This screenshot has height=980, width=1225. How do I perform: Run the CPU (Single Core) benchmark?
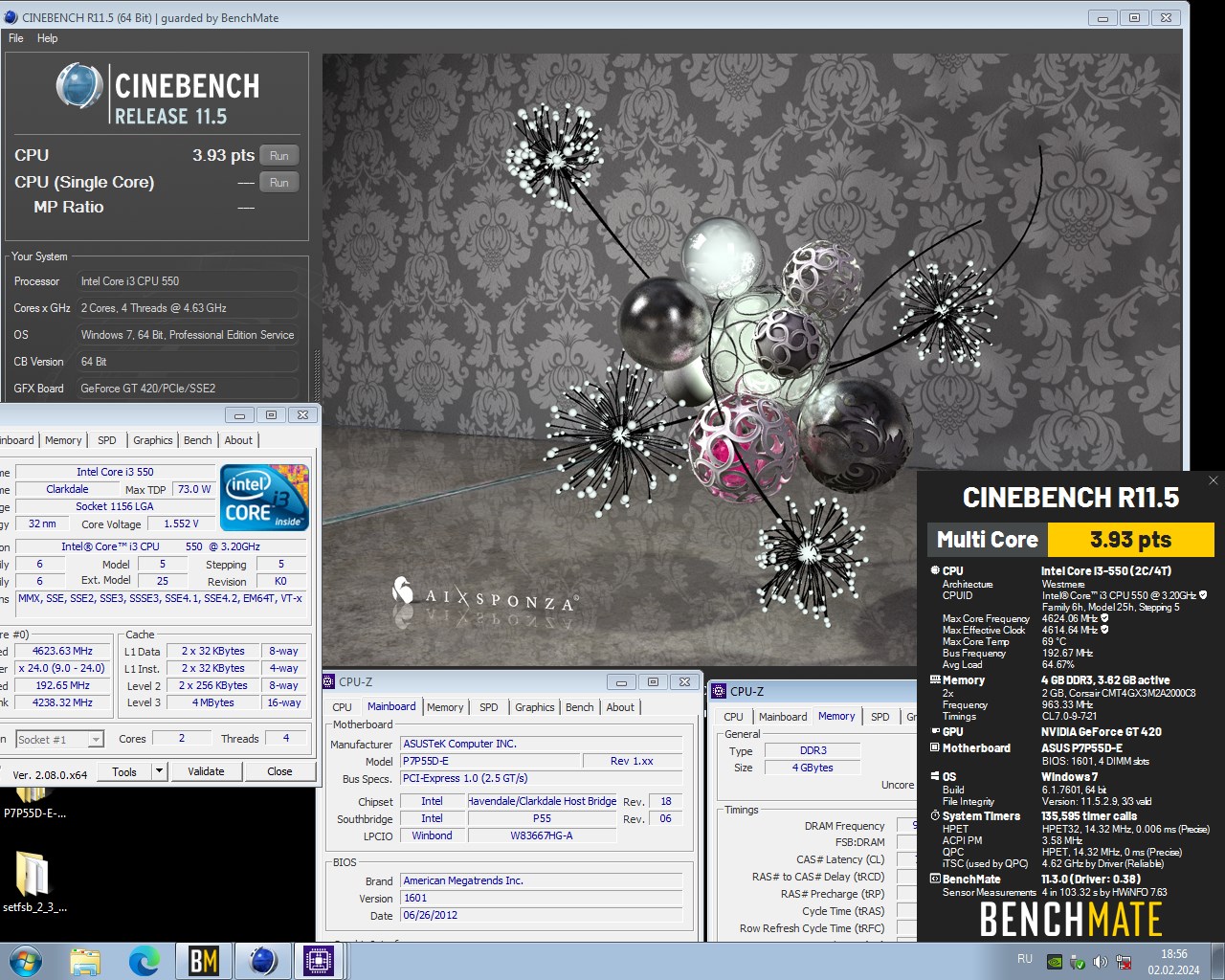point(278,182)
